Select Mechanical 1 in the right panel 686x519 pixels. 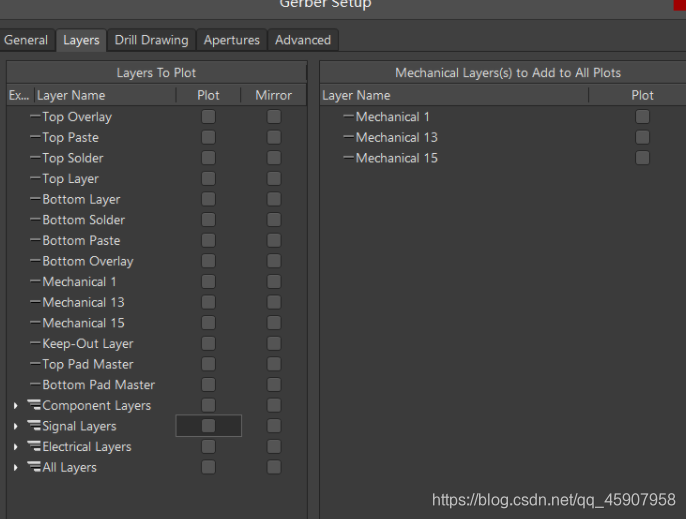(x=503, y=117)
